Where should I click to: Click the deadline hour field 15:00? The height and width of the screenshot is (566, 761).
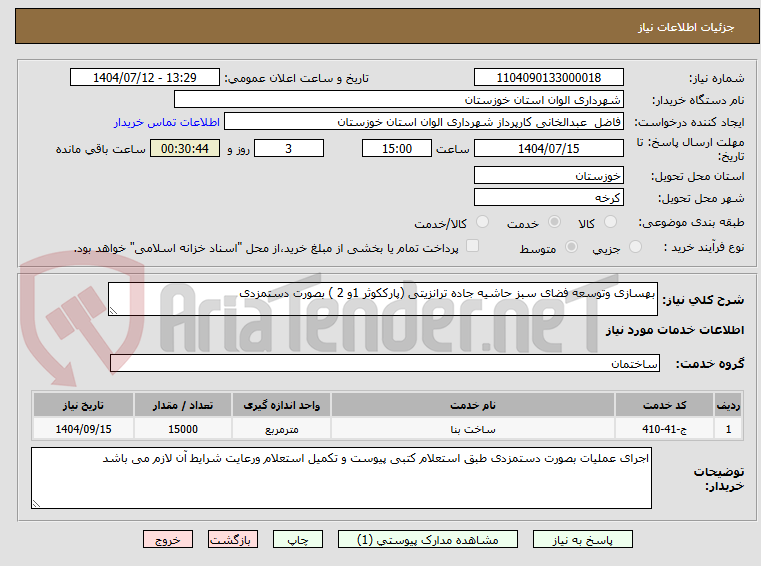tap(397, 149)
